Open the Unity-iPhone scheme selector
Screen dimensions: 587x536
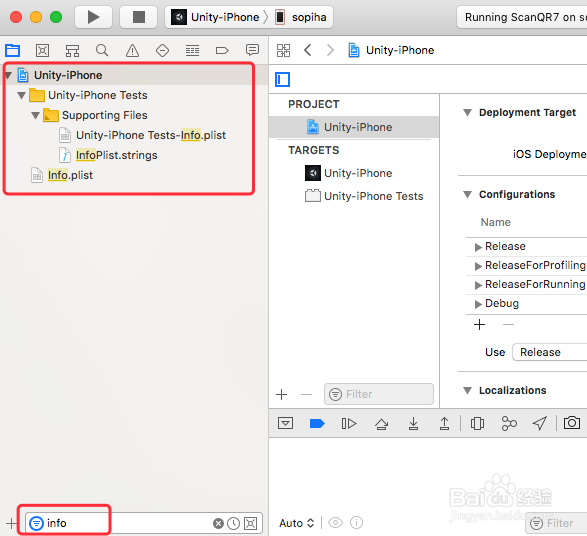pyautogui.click(x=215, y=17)
